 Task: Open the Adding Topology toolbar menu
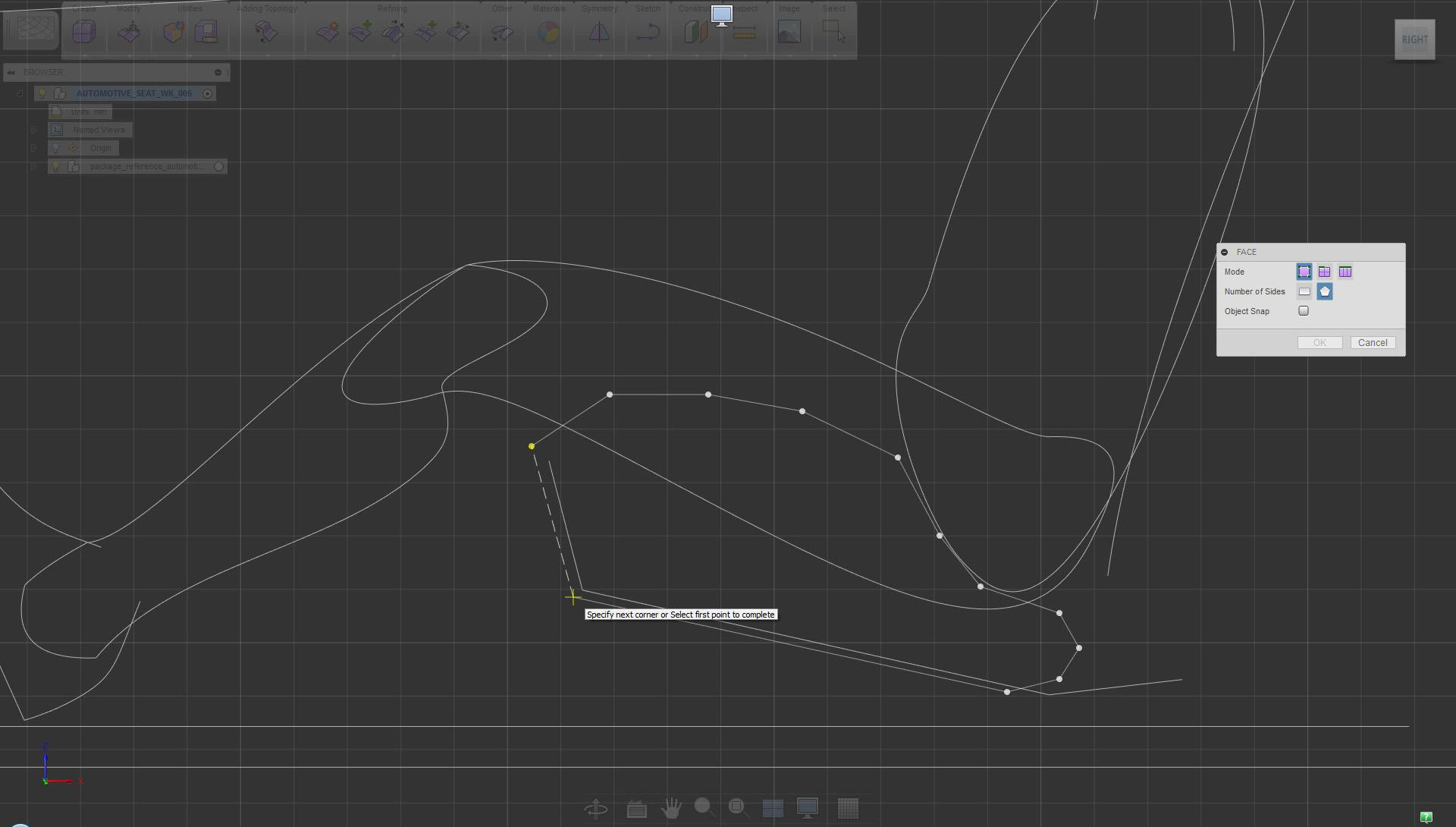(x=267, y=8)
